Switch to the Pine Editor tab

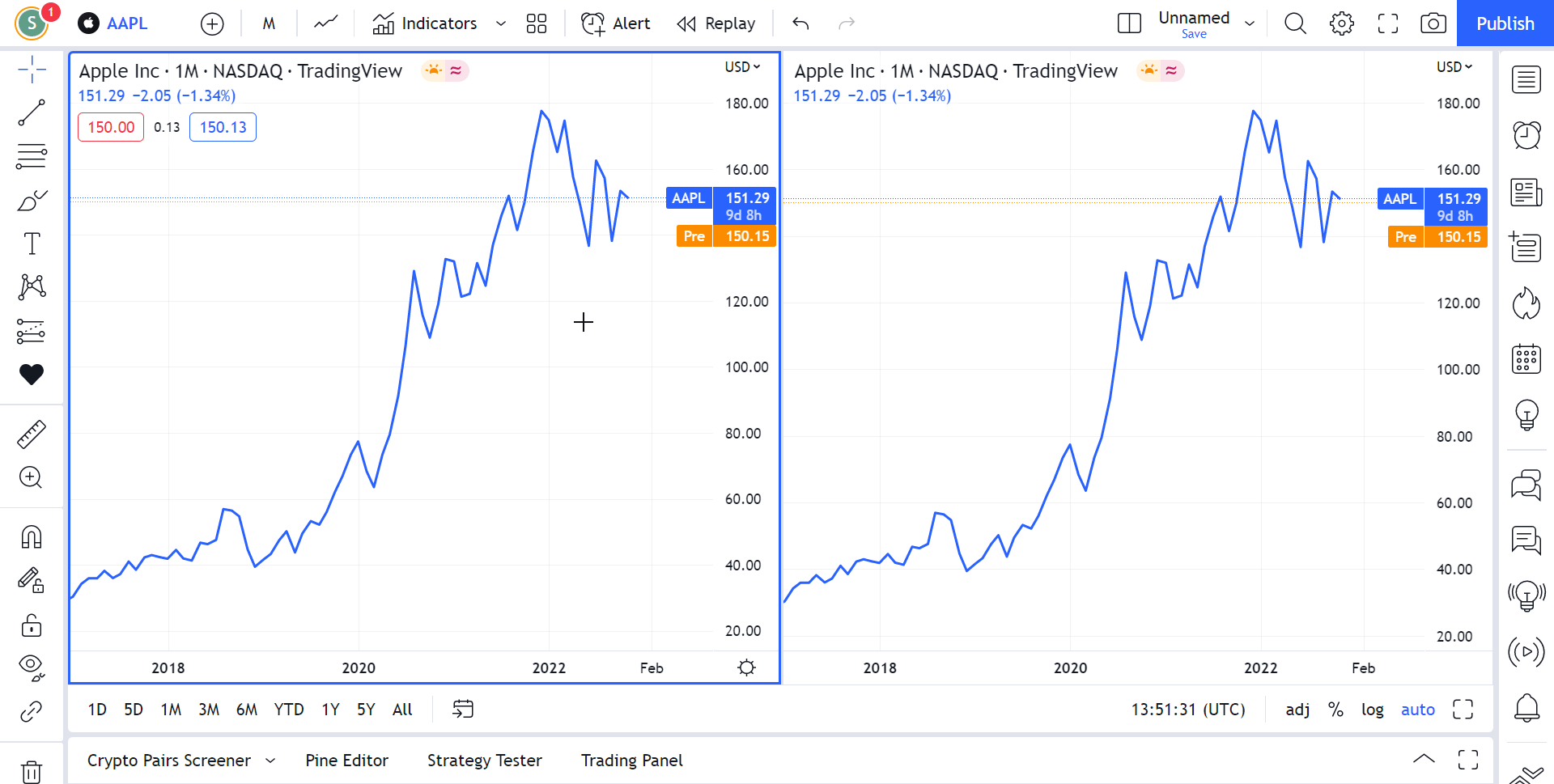[346, 761]
